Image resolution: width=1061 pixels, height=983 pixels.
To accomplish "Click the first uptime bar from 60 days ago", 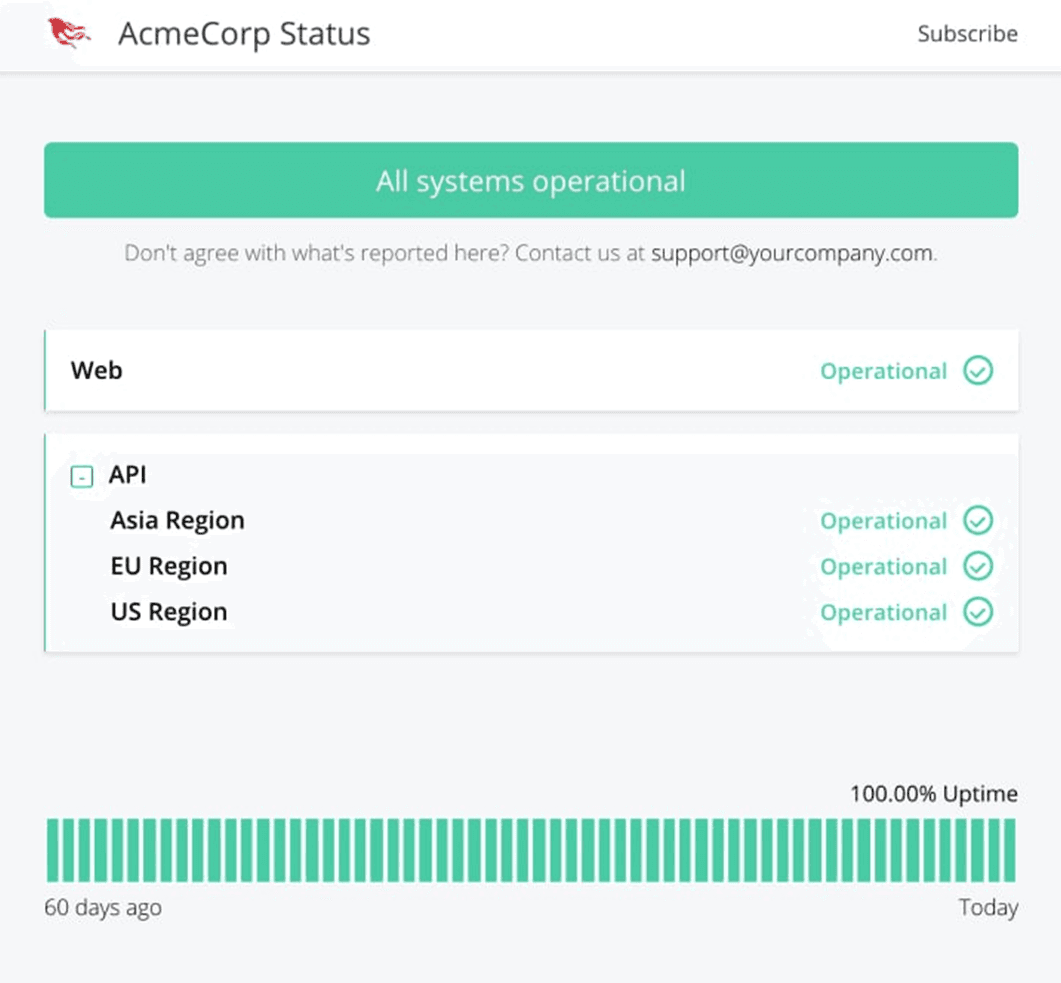I will [x=53, y=850].
